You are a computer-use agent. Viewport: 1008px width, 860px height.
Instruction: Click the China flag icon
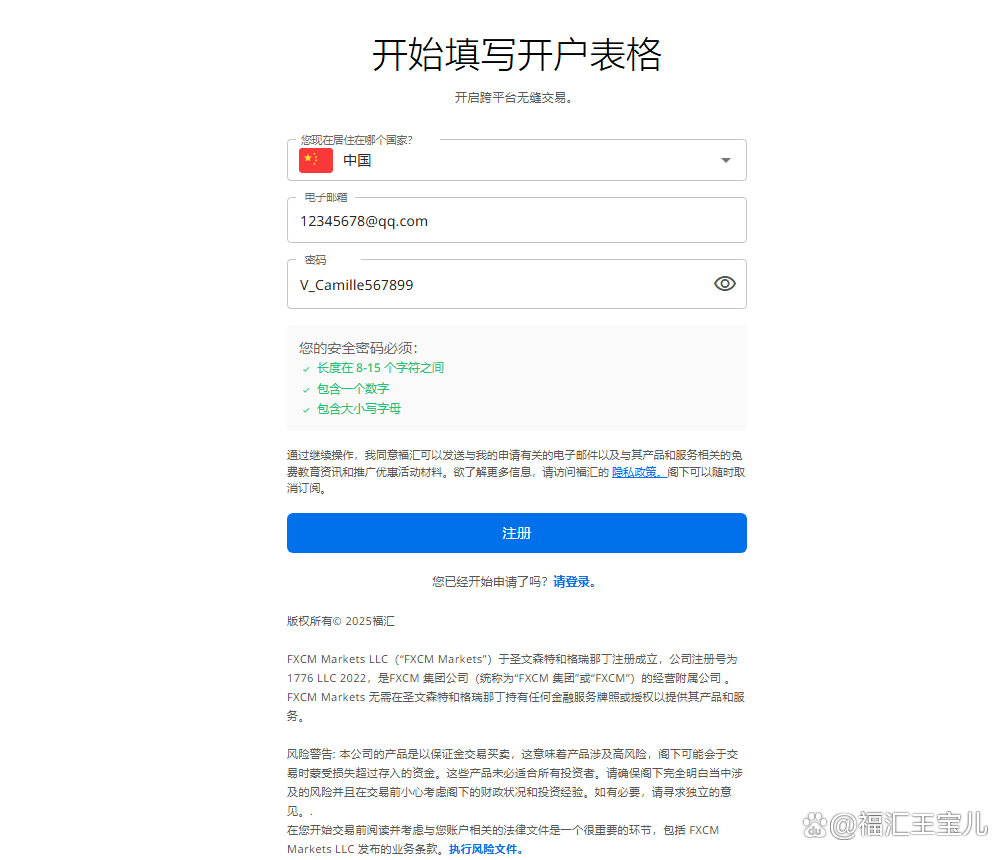315,160
